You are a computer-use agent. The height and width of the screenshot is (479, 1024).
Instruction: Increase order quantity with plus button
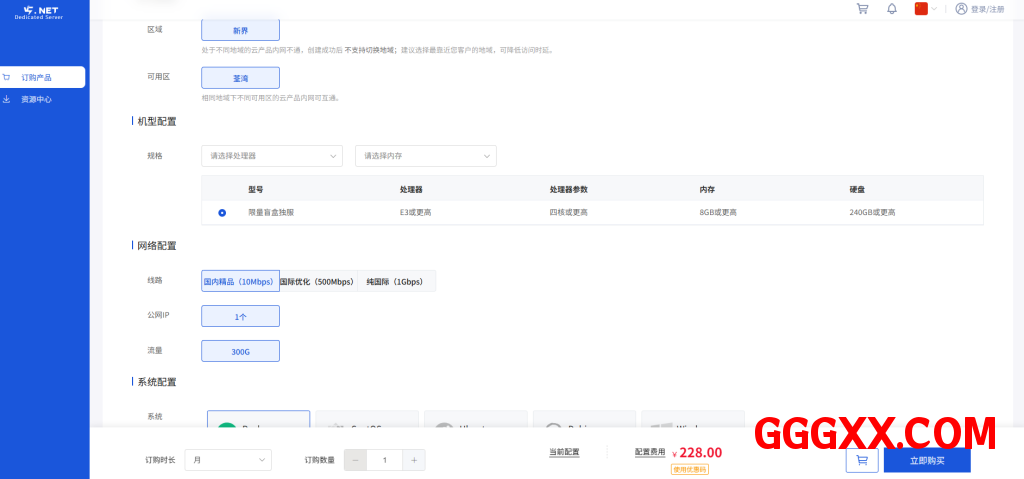click(414, 460)
